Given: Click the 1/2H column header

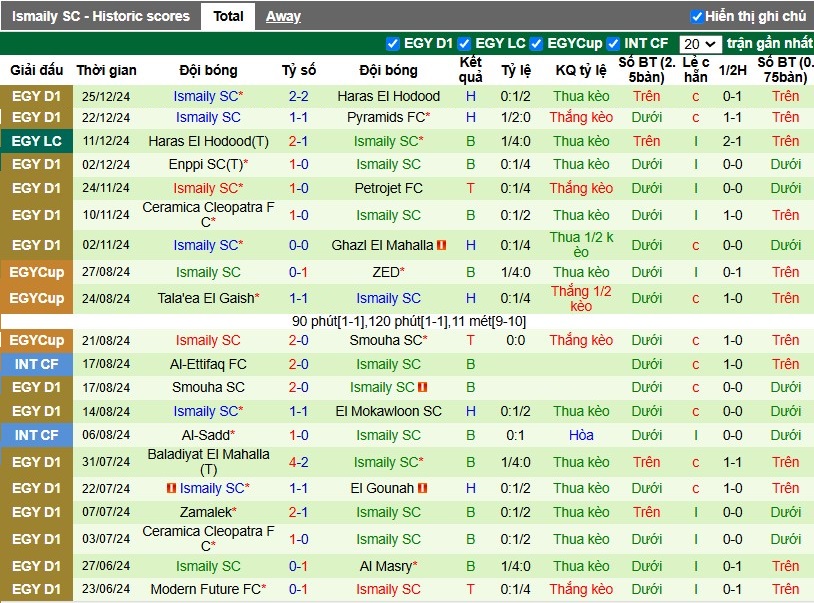Looking at the screenshot, I should [732, 70].
